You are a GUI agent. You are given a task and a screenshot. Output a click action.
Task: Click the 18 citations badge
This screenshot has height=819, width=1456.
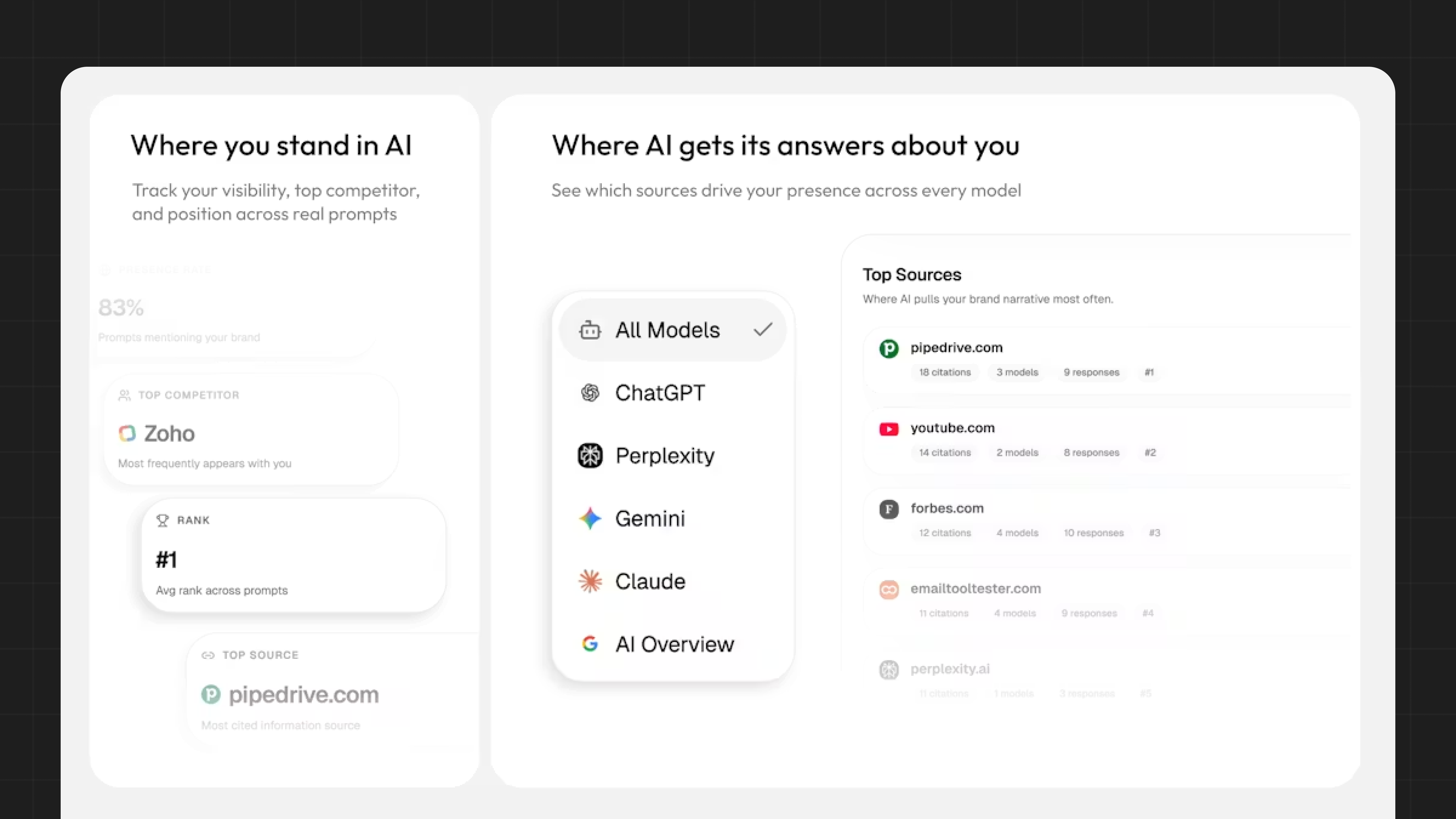click(945, 372)
